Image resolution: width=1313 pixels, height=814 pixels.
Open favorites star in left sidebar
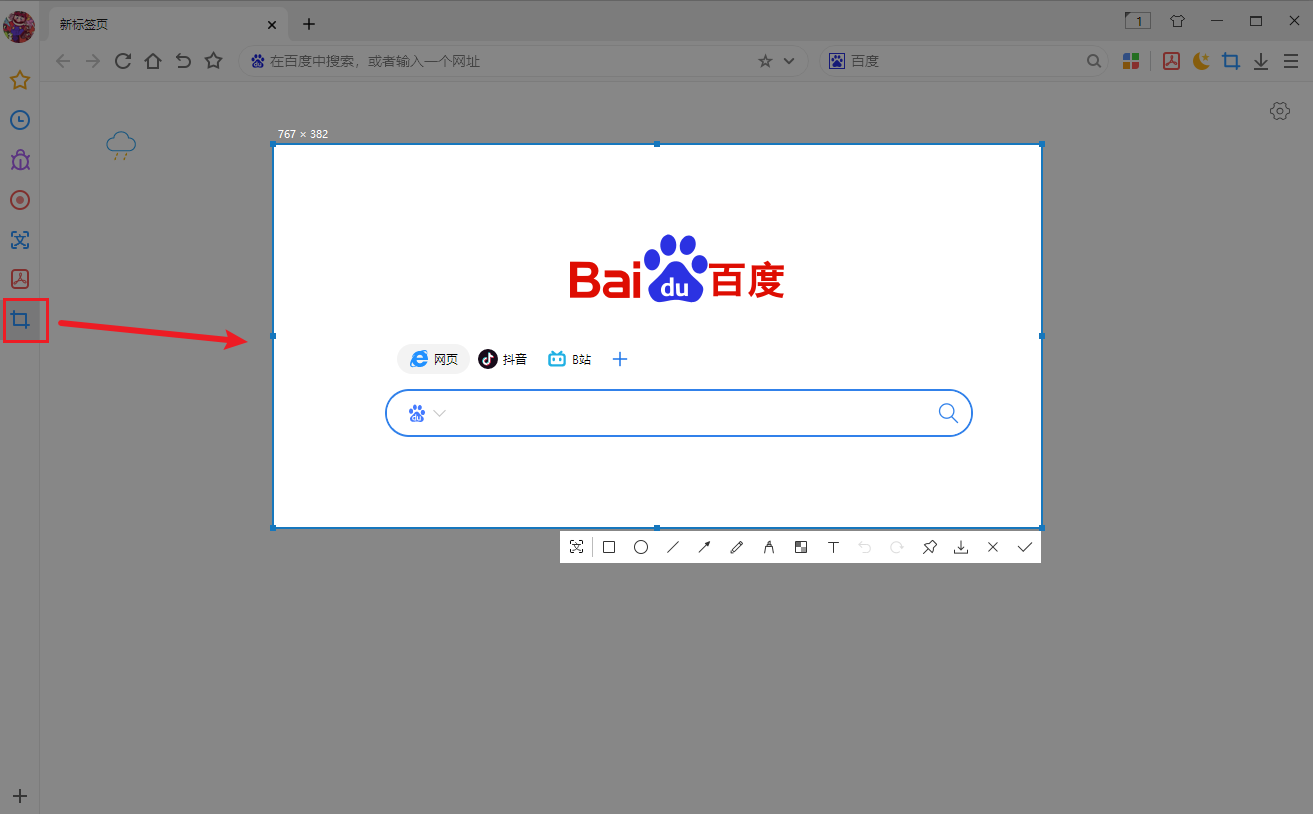20,80
